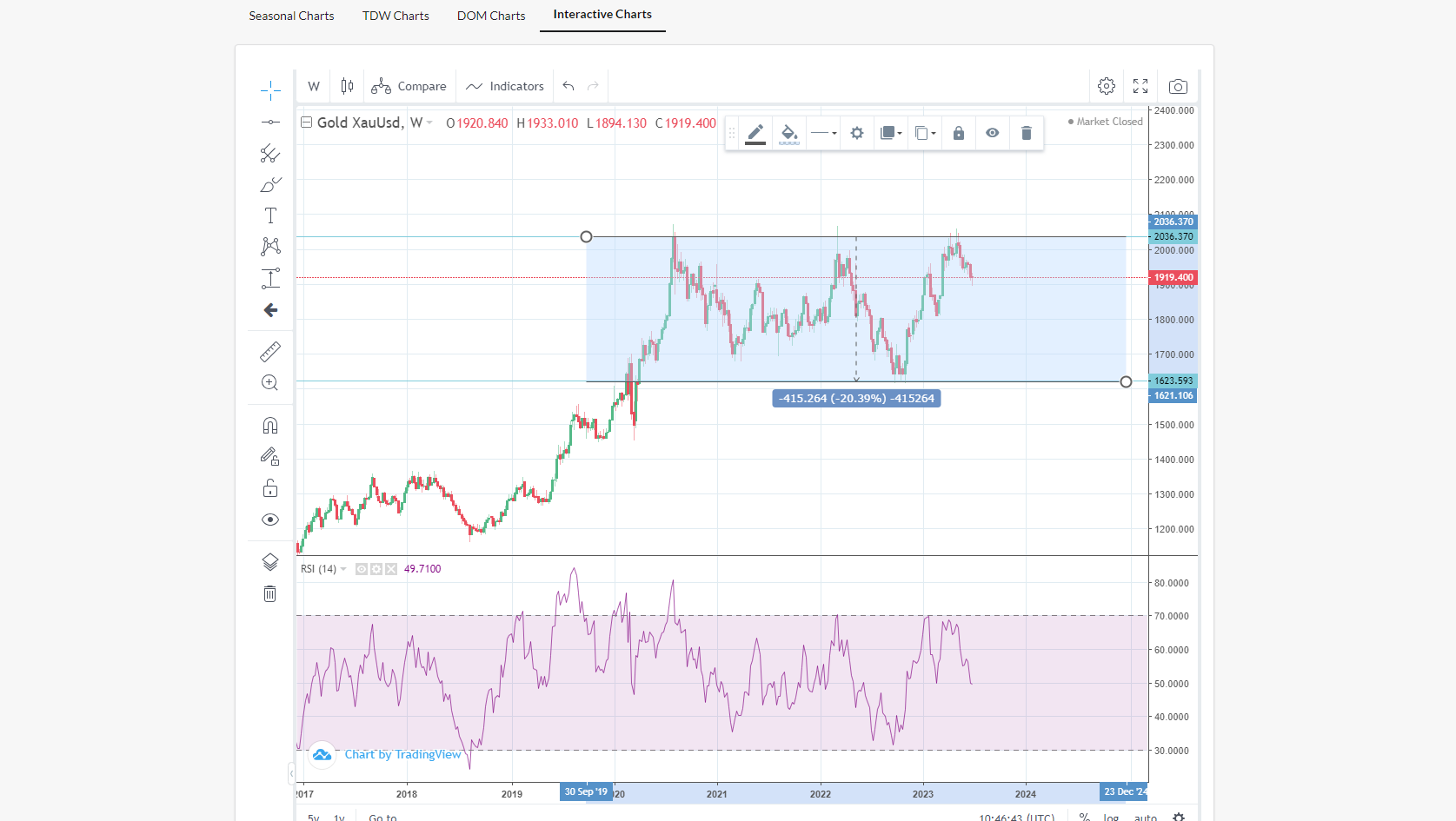Delete the selected drawing via trash icon
Screen dimensions: 1456x821
[x=1027, y=133]
